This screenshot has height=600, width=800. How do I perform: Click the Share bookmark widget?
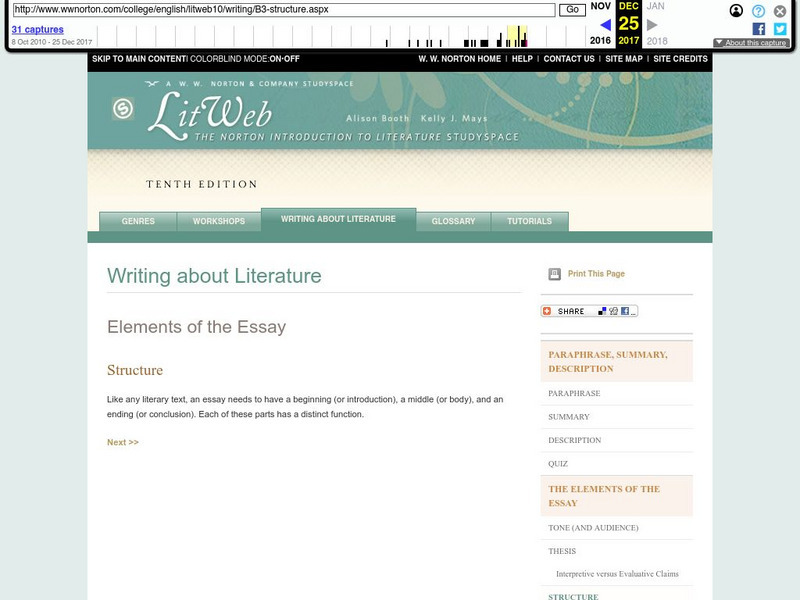[589, 311]
